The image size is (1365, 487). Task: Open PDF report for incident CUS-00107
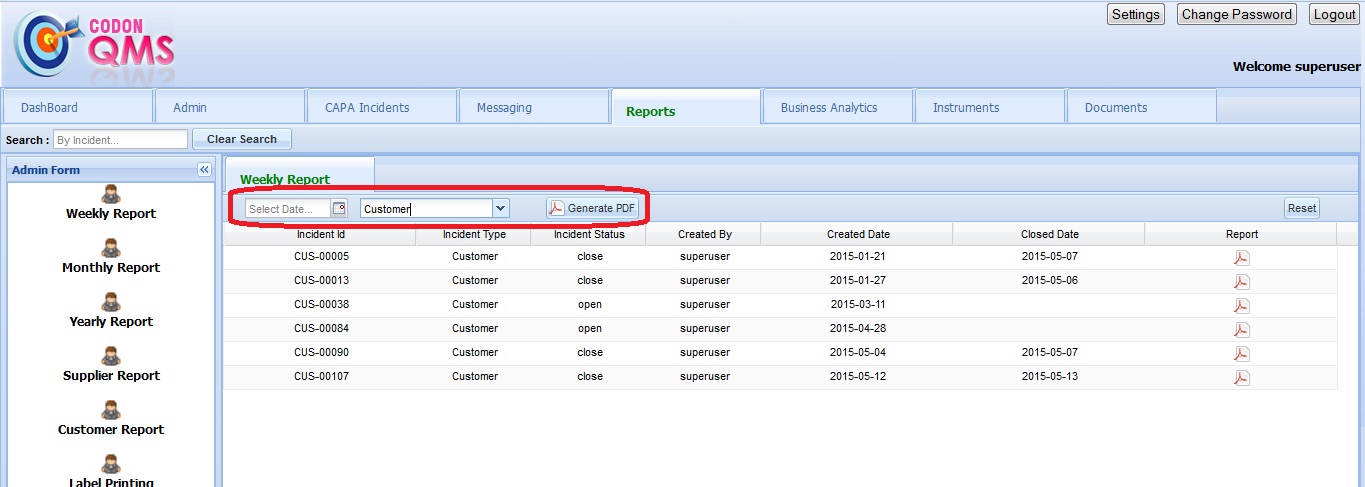click(1241, 377)
